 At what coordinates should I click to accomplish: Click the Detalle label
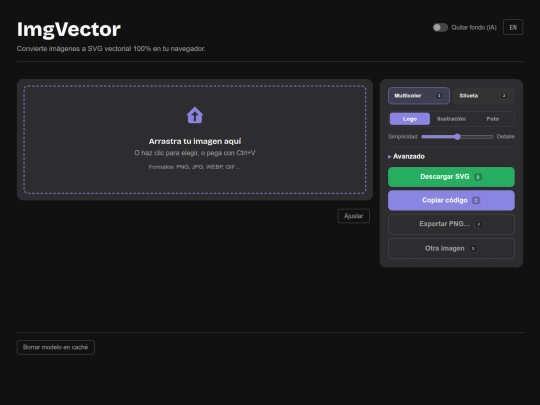click(506, 137)
